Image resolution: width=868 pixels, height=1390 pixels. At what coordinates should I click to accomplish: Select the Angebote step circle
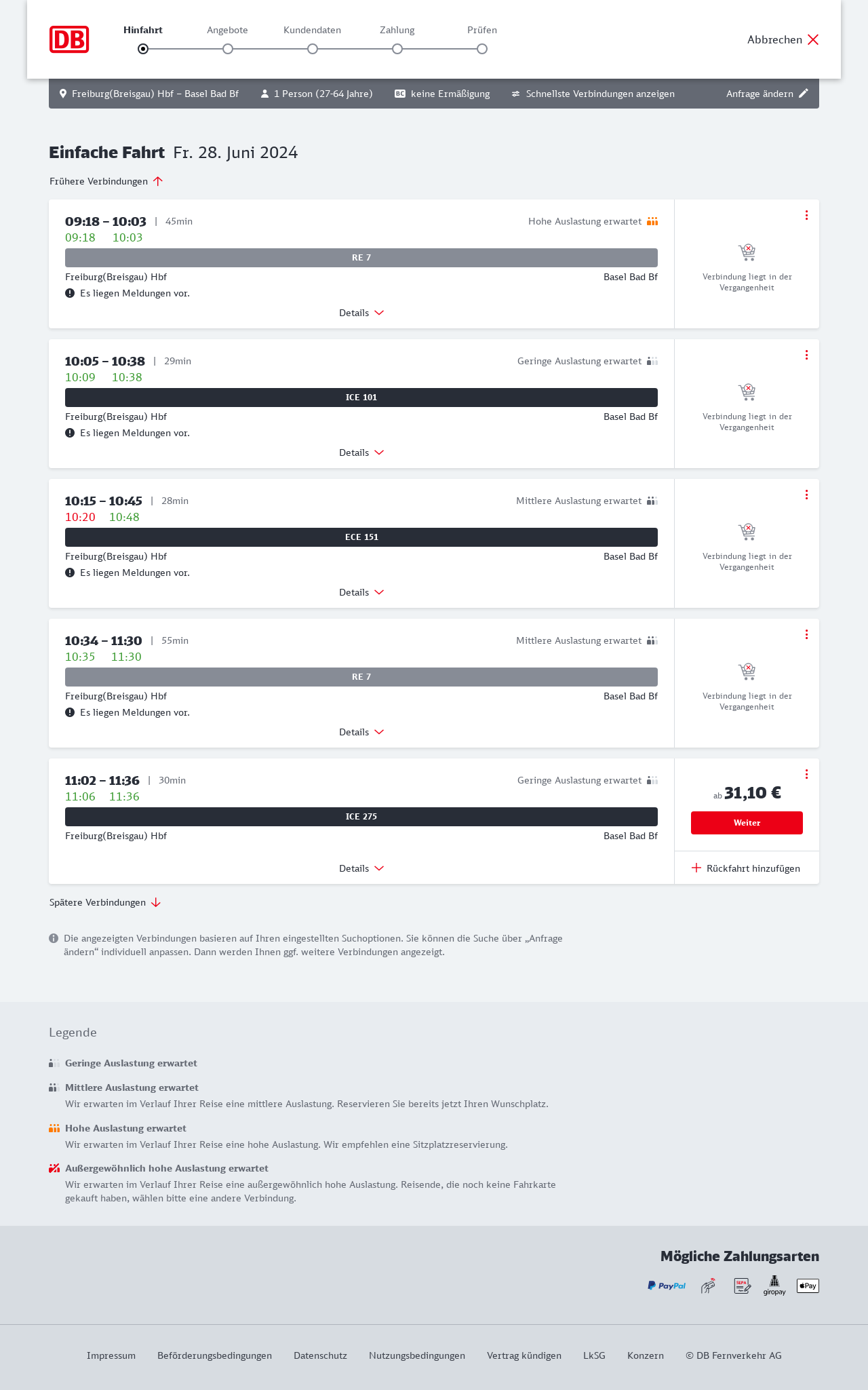click(x=228, y=49)
